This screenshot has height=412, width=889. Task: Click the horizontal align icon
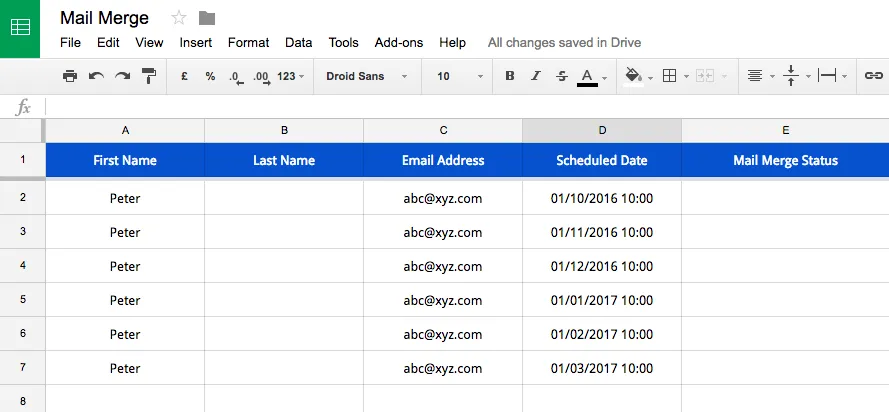pos(755,76)
